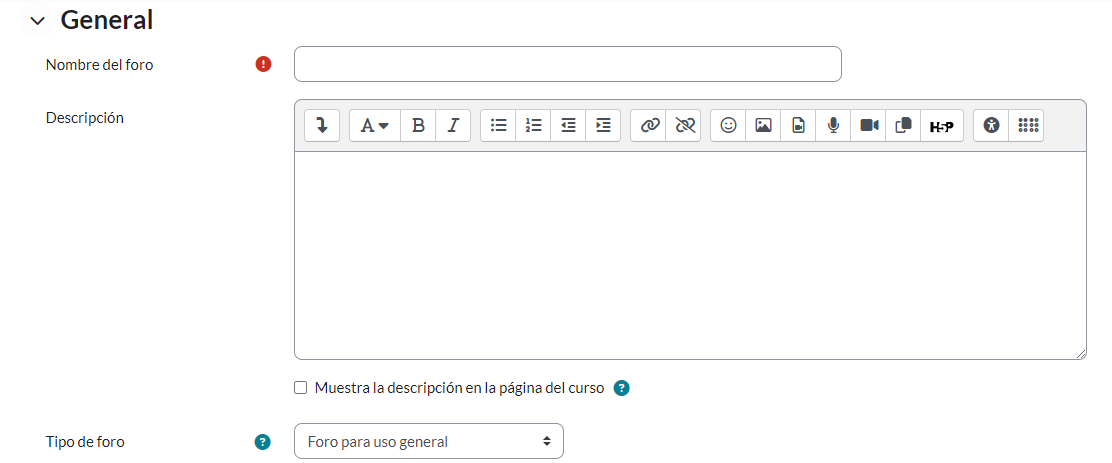
Task: Record audio with the microphone icon
Action: click(833, 125)
